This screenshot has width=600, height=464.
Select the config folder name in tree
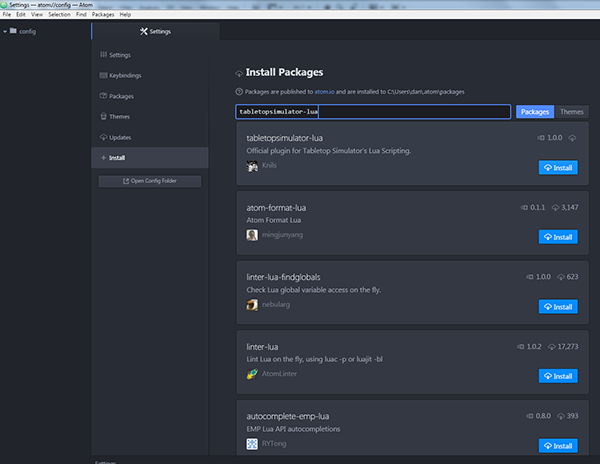pos(28,31)
